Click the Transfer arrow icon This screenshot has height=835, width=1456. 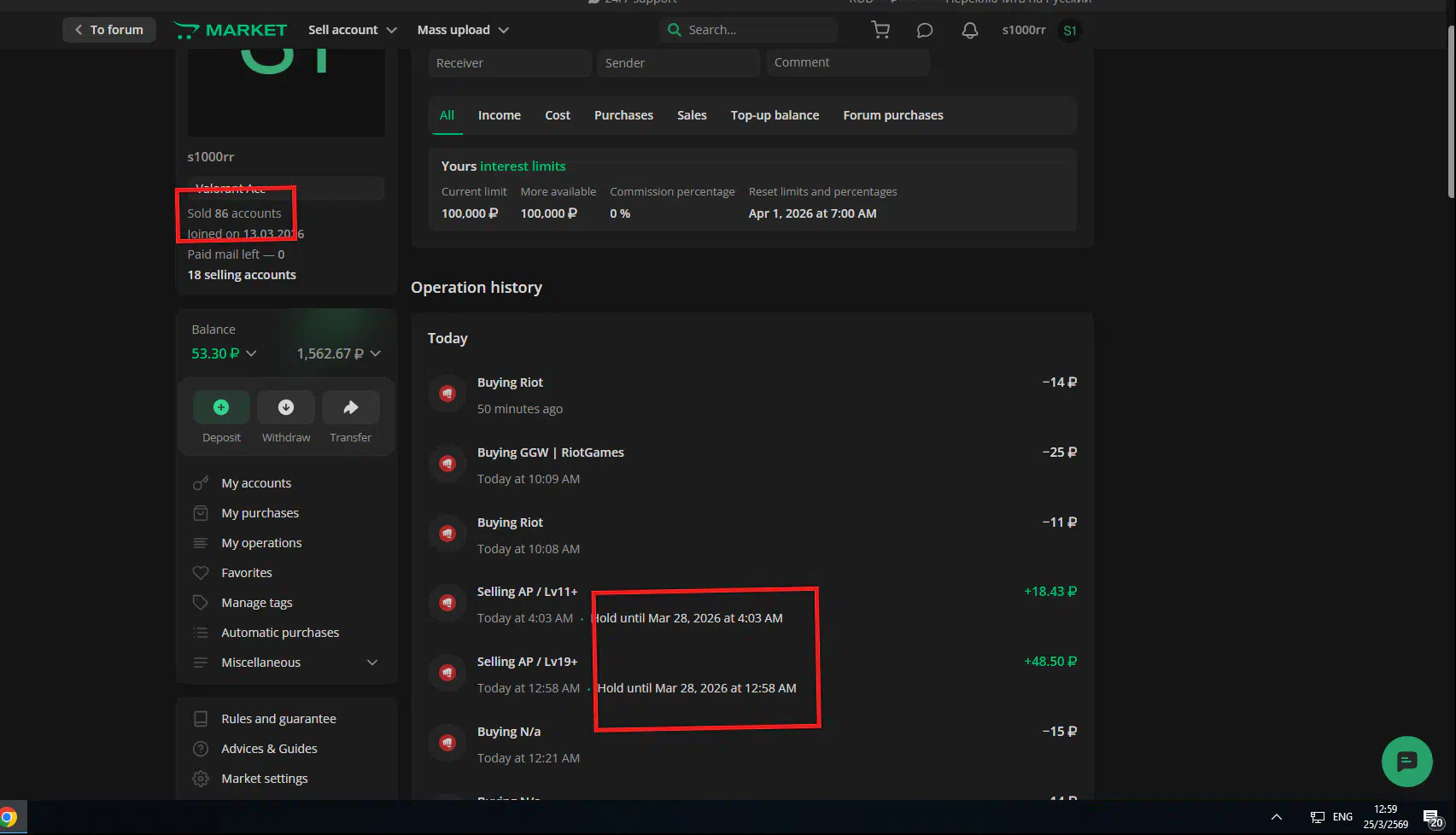(x=350, y=408)
